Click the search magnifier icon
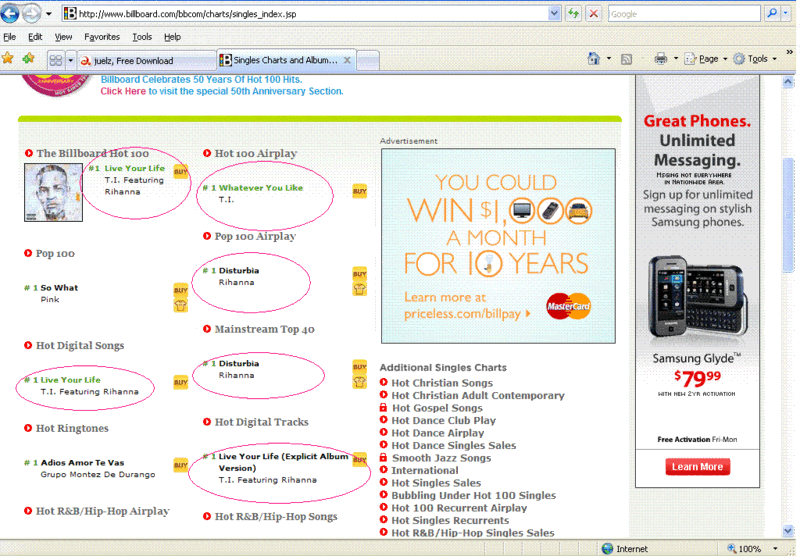Screen dimensions: 800x556 [772, 14]
